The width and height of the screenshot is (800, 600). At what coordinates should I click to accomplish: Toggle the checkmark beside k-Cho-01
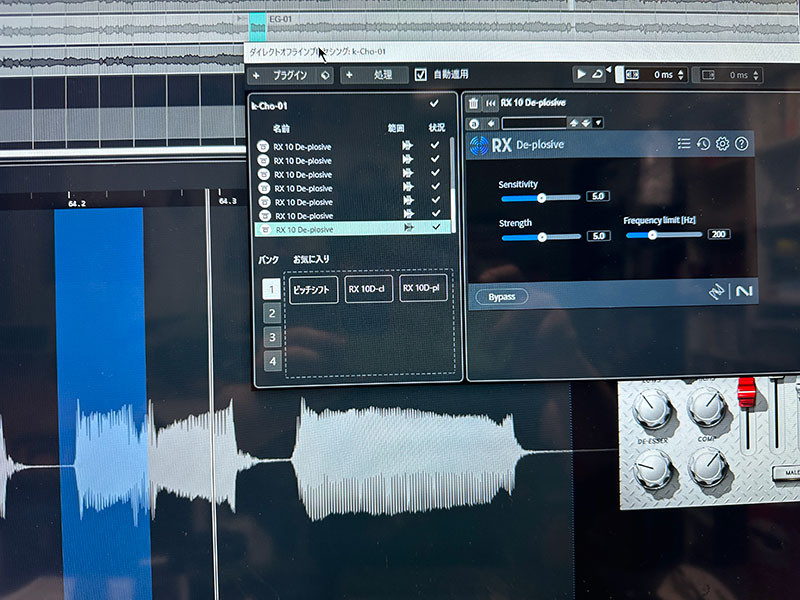pyautogui.click(x=434, y=104)
